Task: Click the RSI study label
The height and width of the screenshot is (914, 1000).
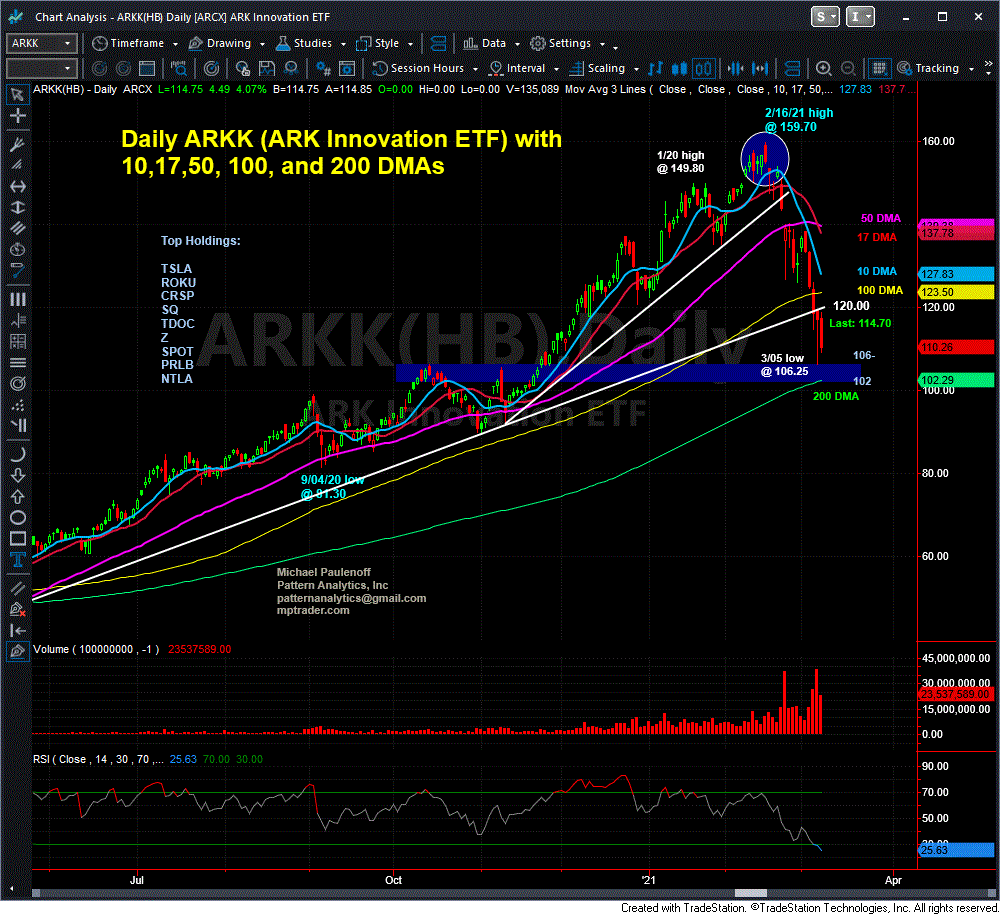Action: (98, 759)
